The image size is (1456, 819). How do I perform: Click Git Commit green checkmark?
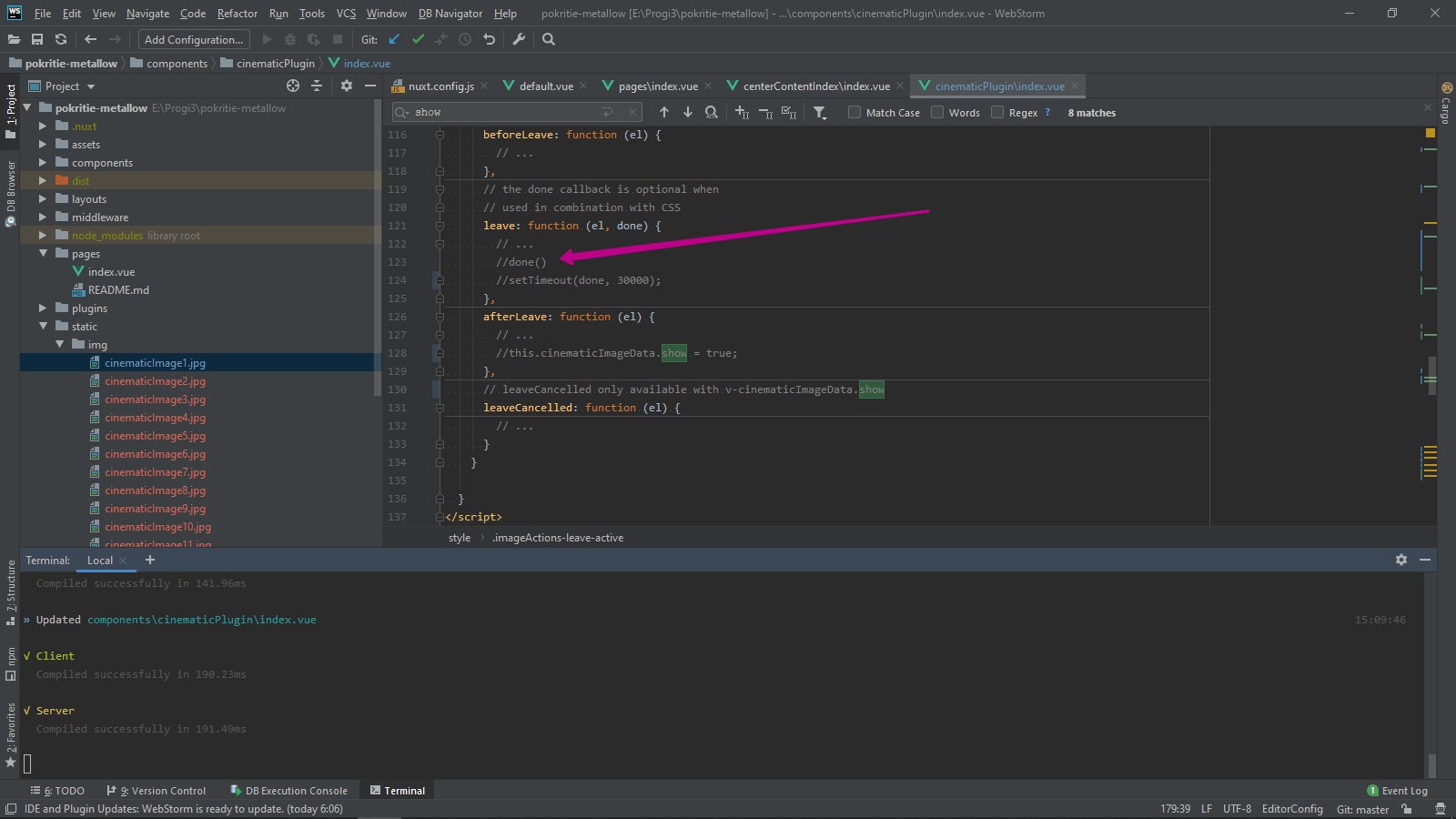[418, 39]
